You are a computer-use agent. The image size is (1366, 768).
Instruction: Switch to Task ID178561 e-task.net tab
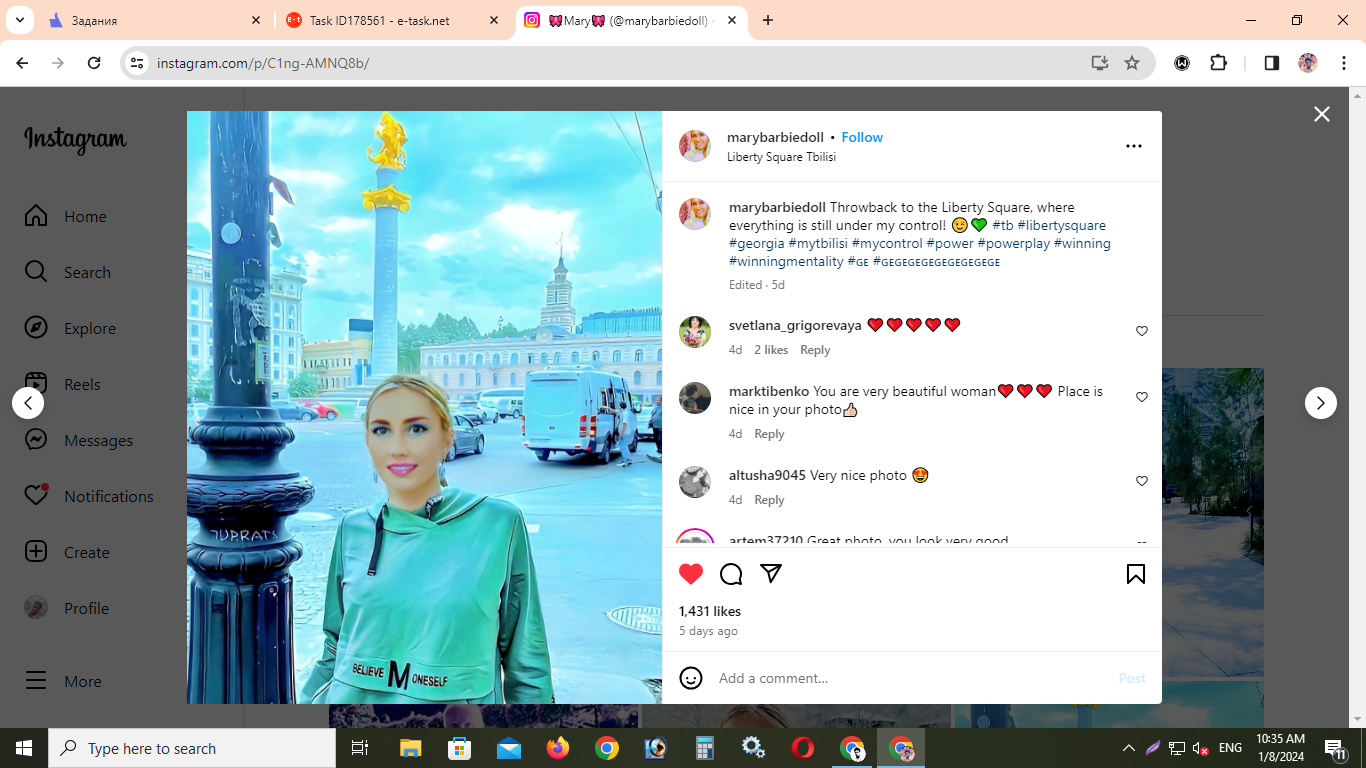393,20
